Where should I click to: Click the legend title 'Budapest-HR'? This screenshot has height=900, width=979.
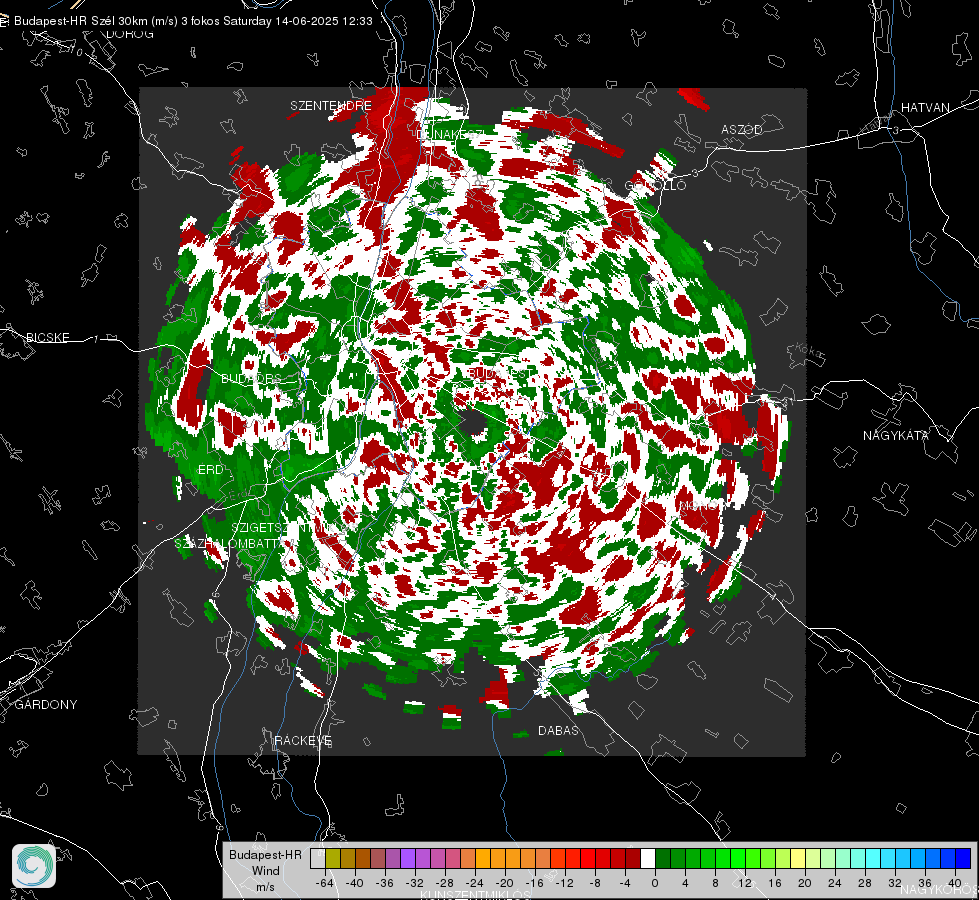[x=265, y=854]
